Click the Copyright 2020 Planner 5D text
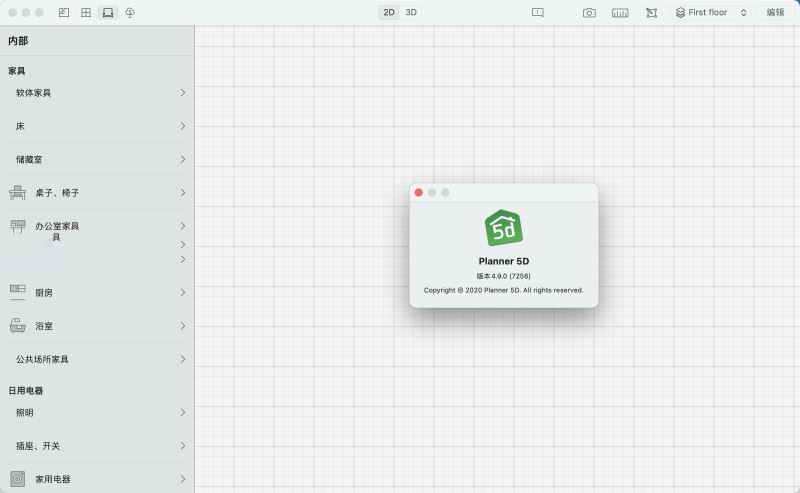The image size is (800, 493). pos(504,290)
